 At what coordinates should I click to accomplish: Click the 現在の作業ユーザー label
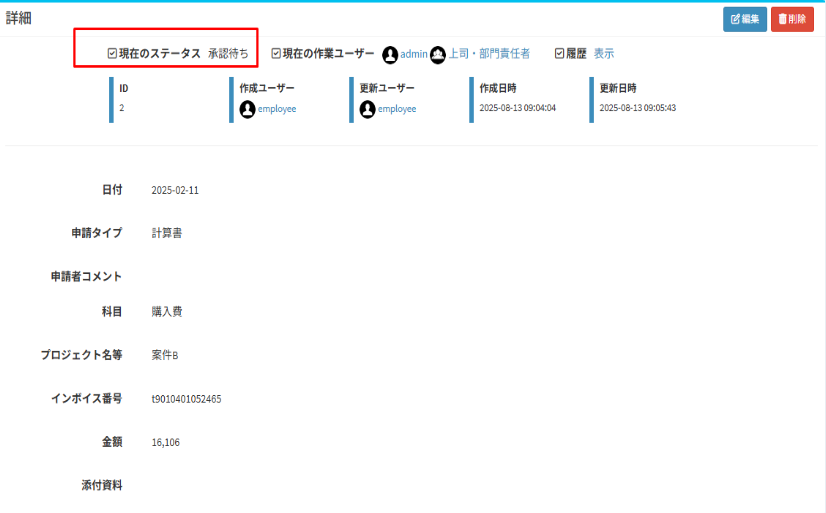point(328,54)
